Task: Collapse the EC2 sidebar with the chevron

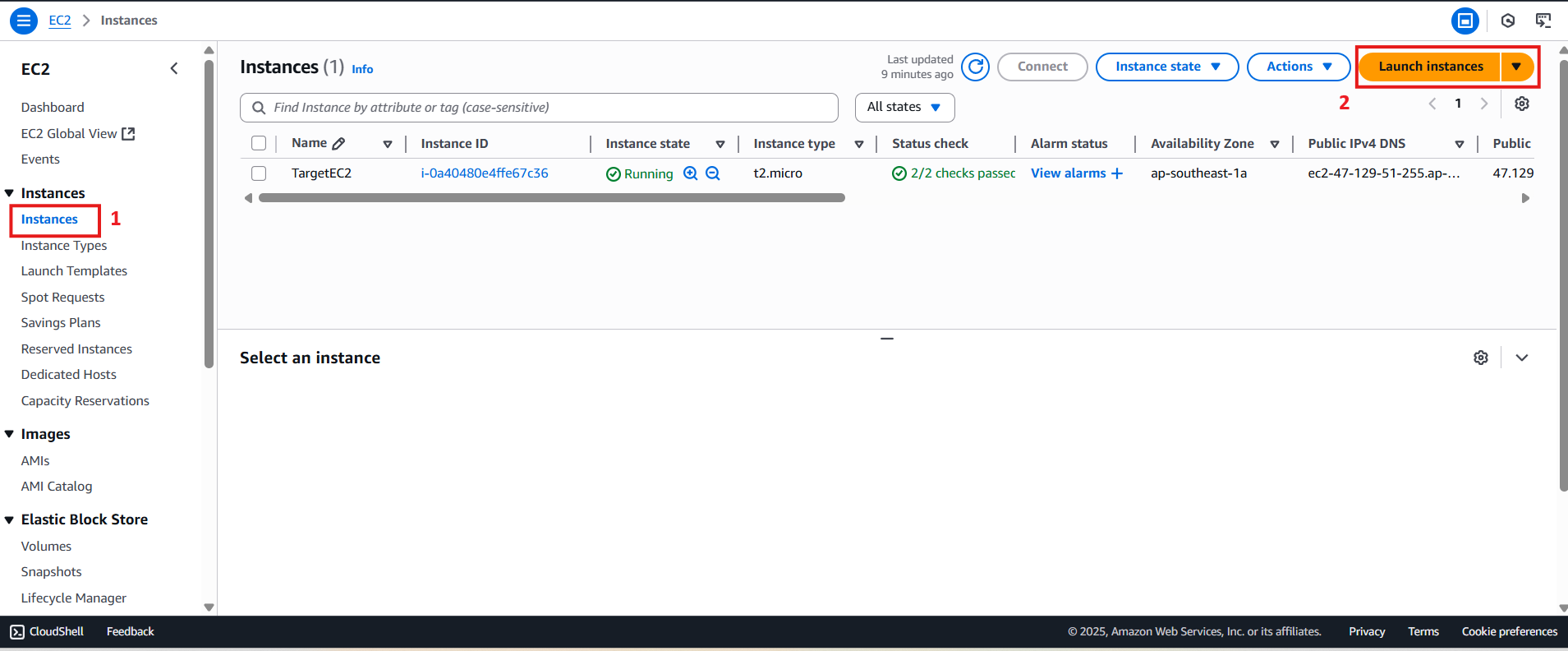Action: tap(174, 68)
